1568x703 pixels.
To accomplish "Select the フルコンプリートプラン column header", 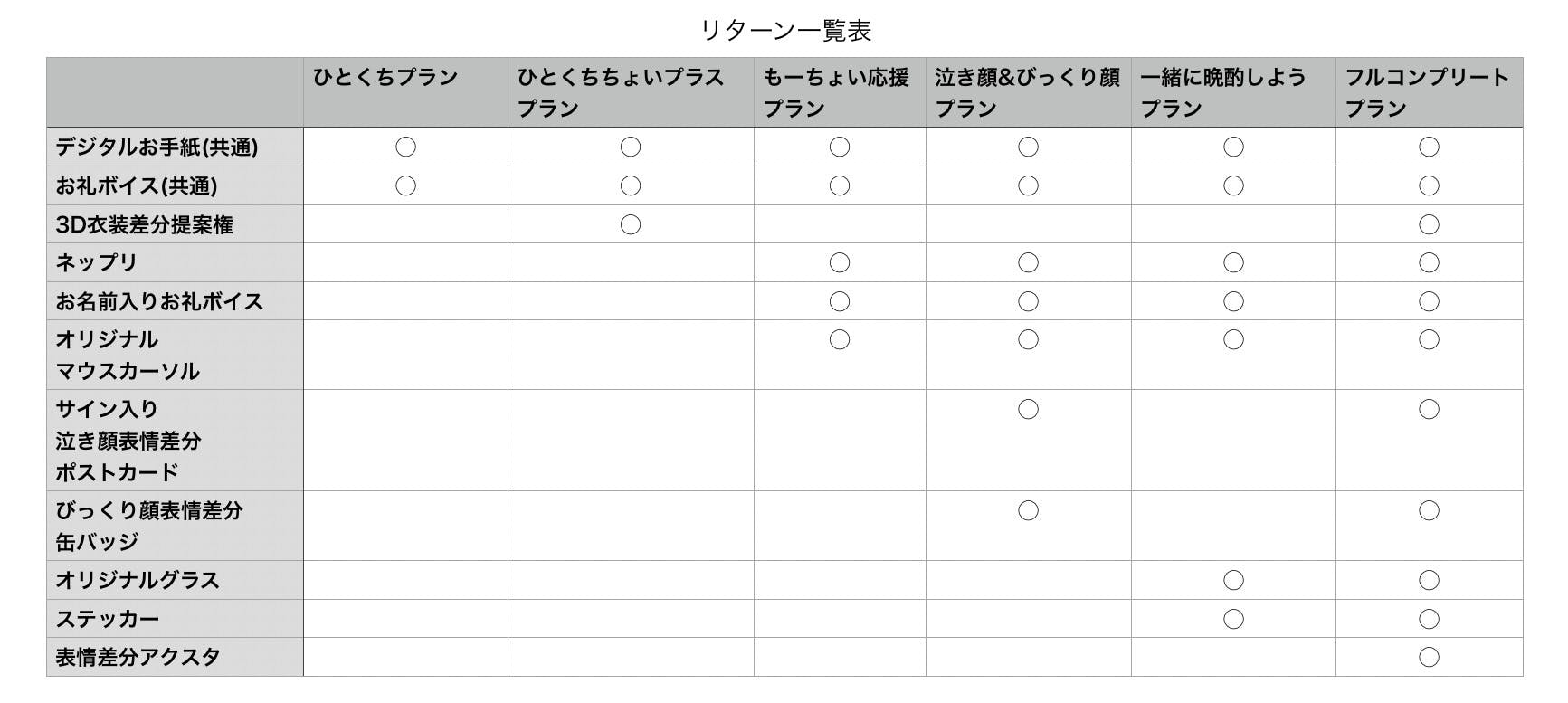I will (1427, 92).
